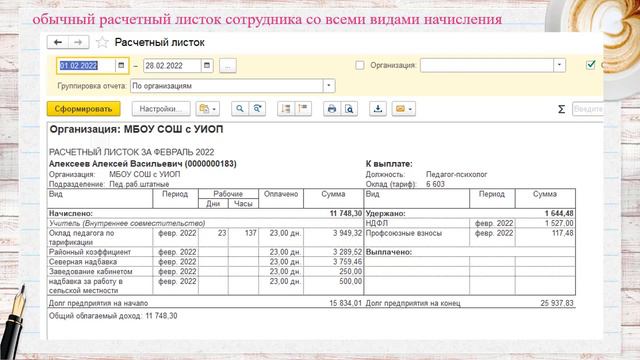Image resolution: width=640 pixels, height=360 pixels.
Task: Select the НДФЛ row label
Action: [377, 223]
